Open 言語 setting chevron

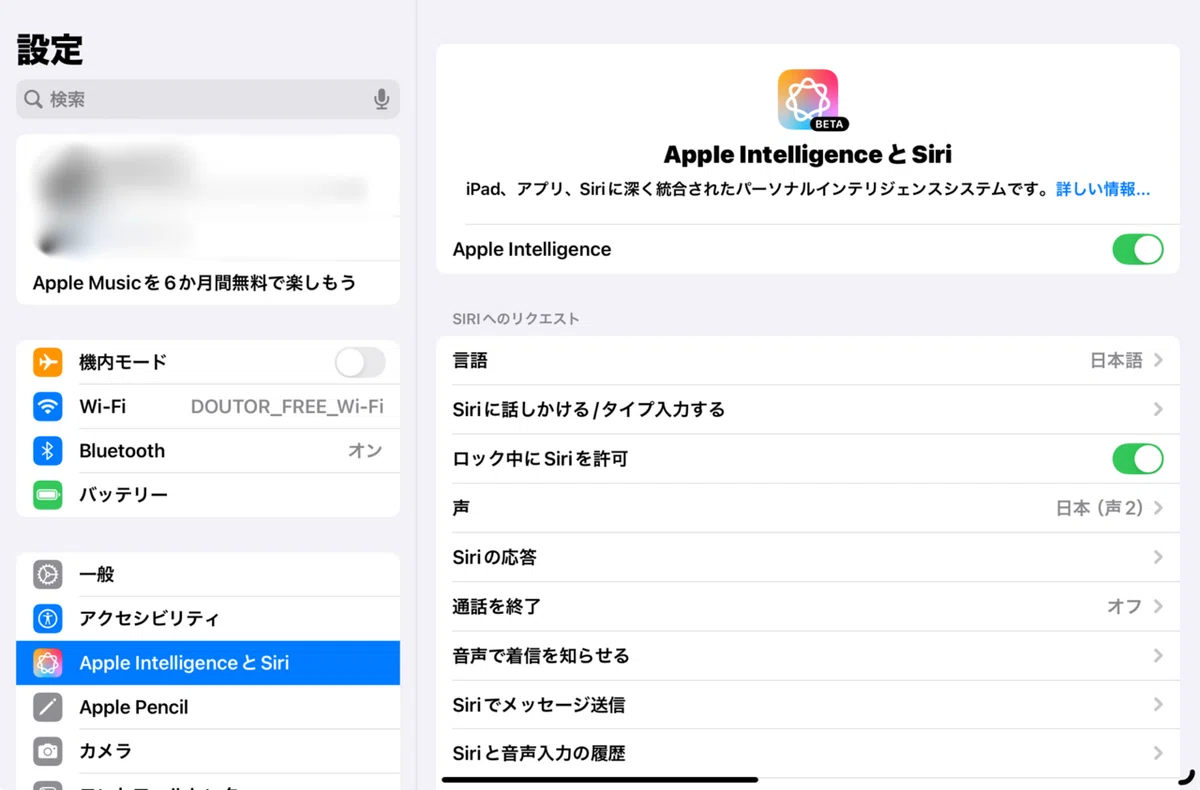1158,360
